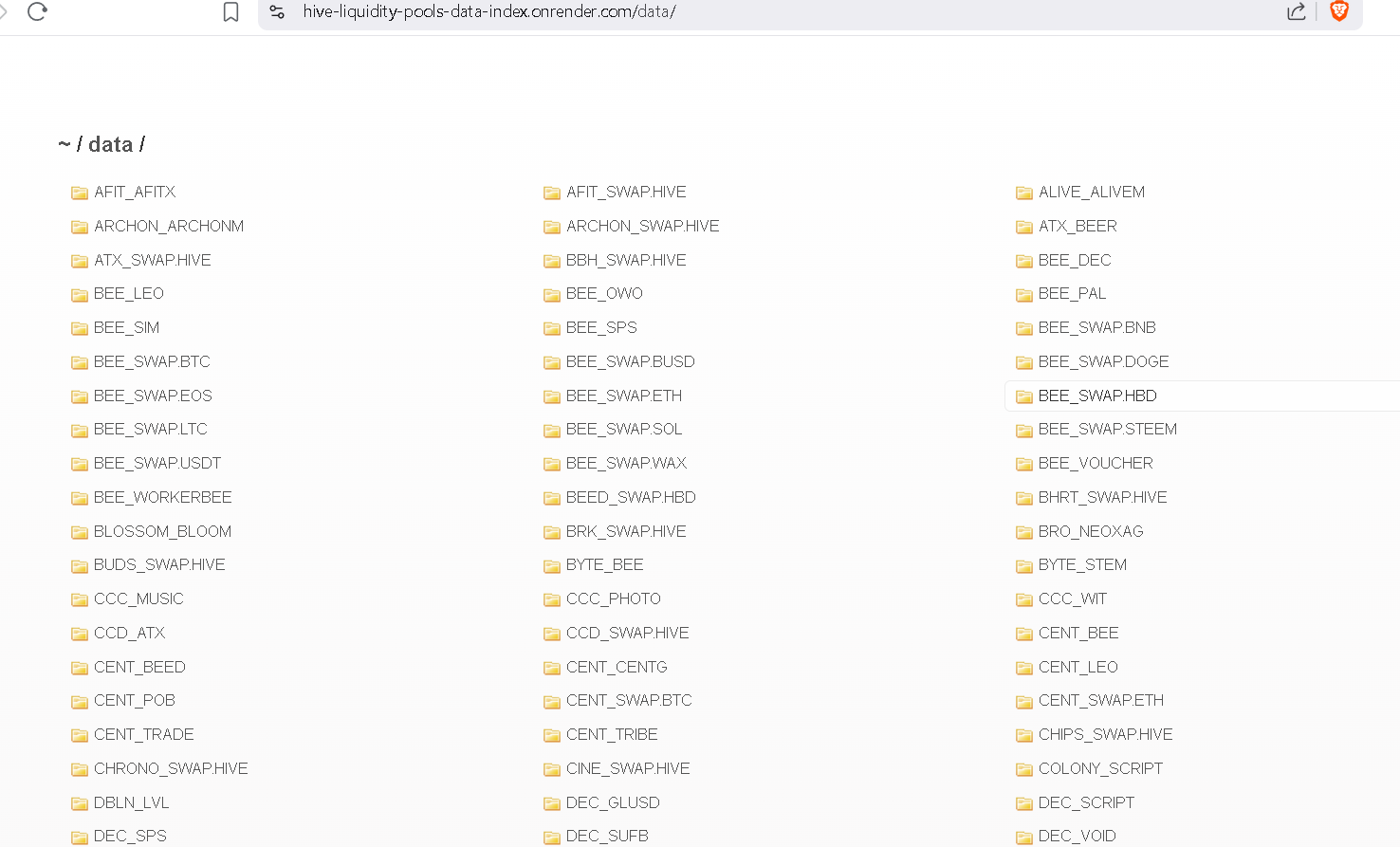Click folder icon beside CENT_LEO
Image resolution: width=1400 pixels, height=847 pixels.
1024,668
